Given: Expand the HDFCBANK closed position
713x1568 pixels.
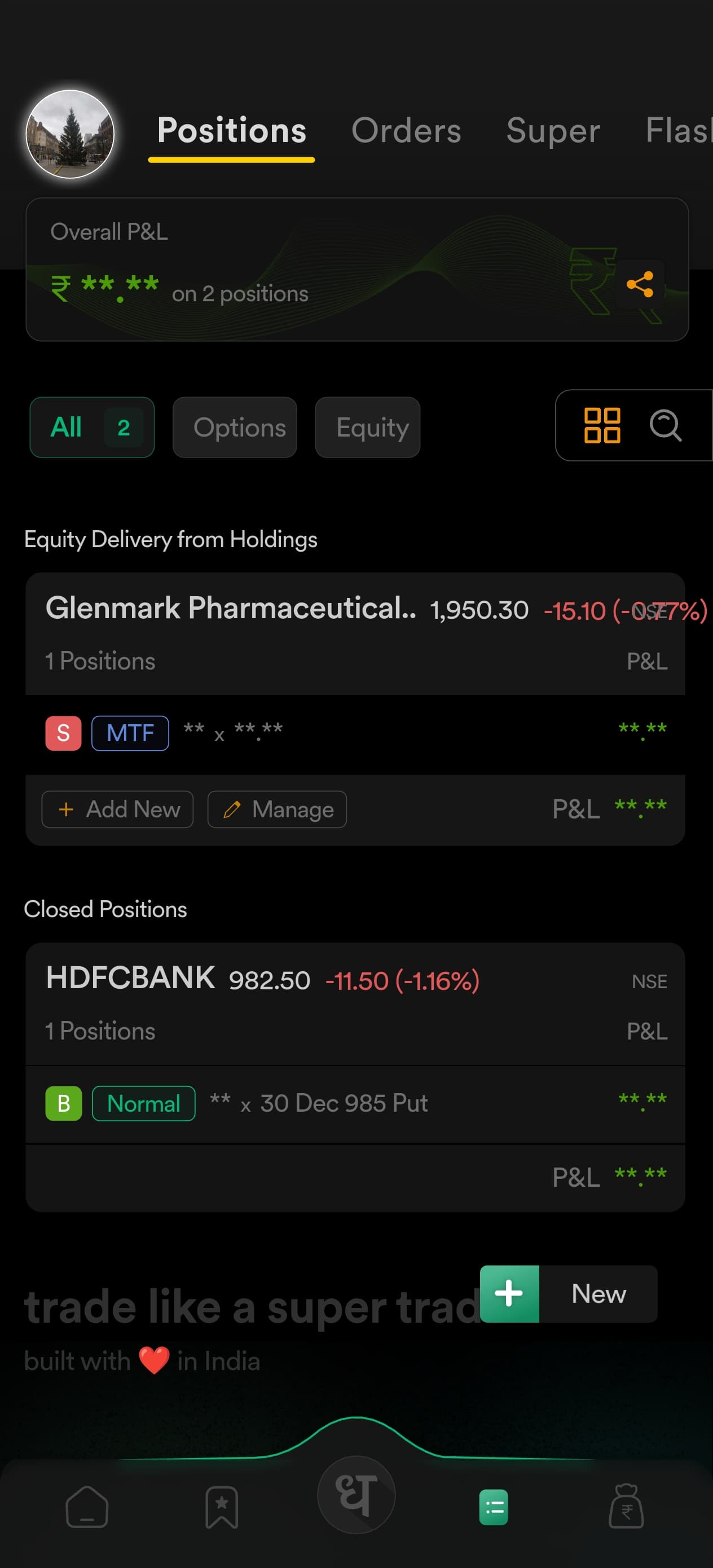Looking at the screenshot, I should 130,979.
